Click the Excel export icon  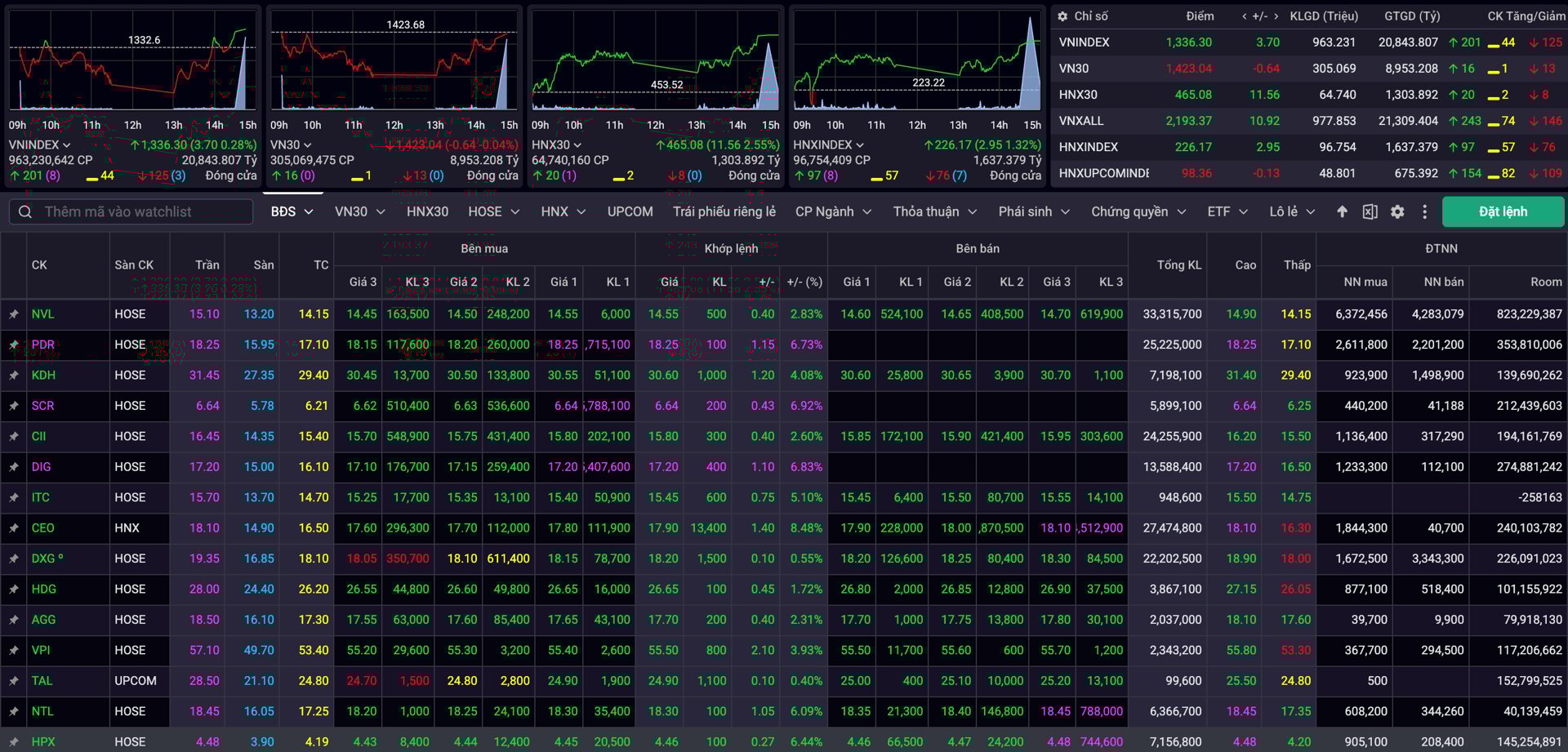(x=1370, y=211)
